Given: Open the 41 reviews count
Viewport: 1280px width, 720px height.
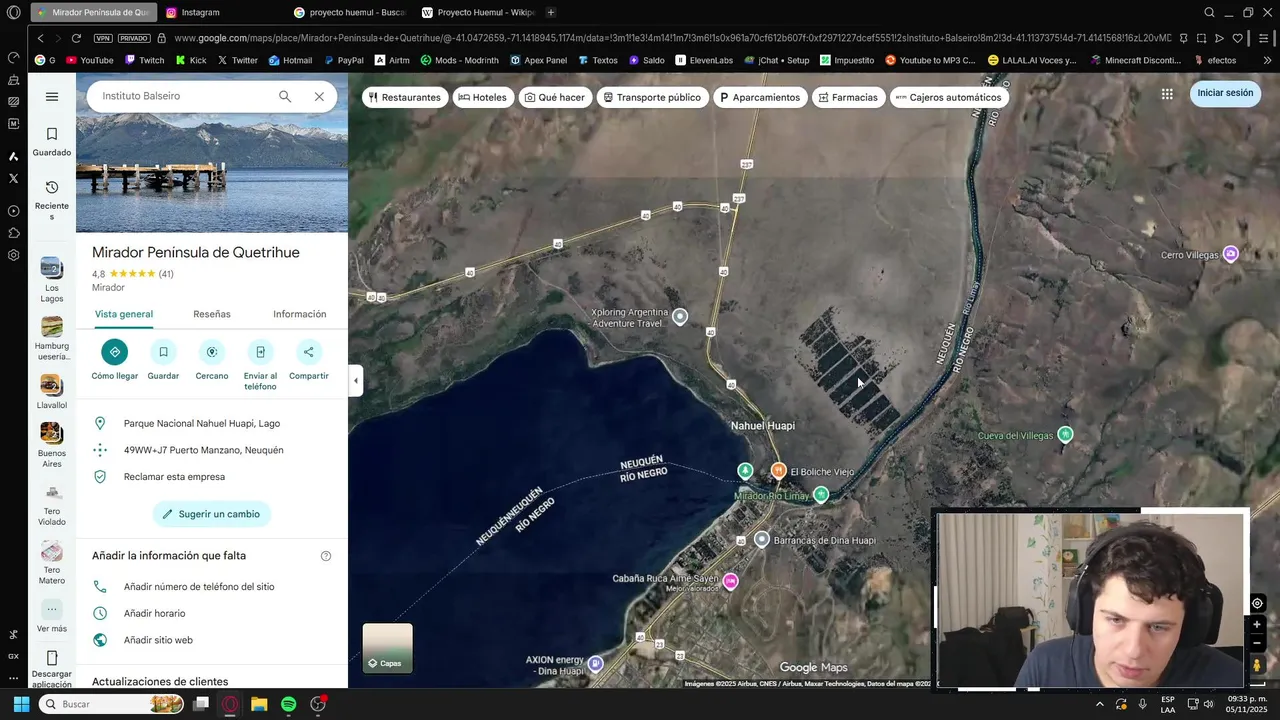Looking at the screenshot, I should [x=166, y=274].
